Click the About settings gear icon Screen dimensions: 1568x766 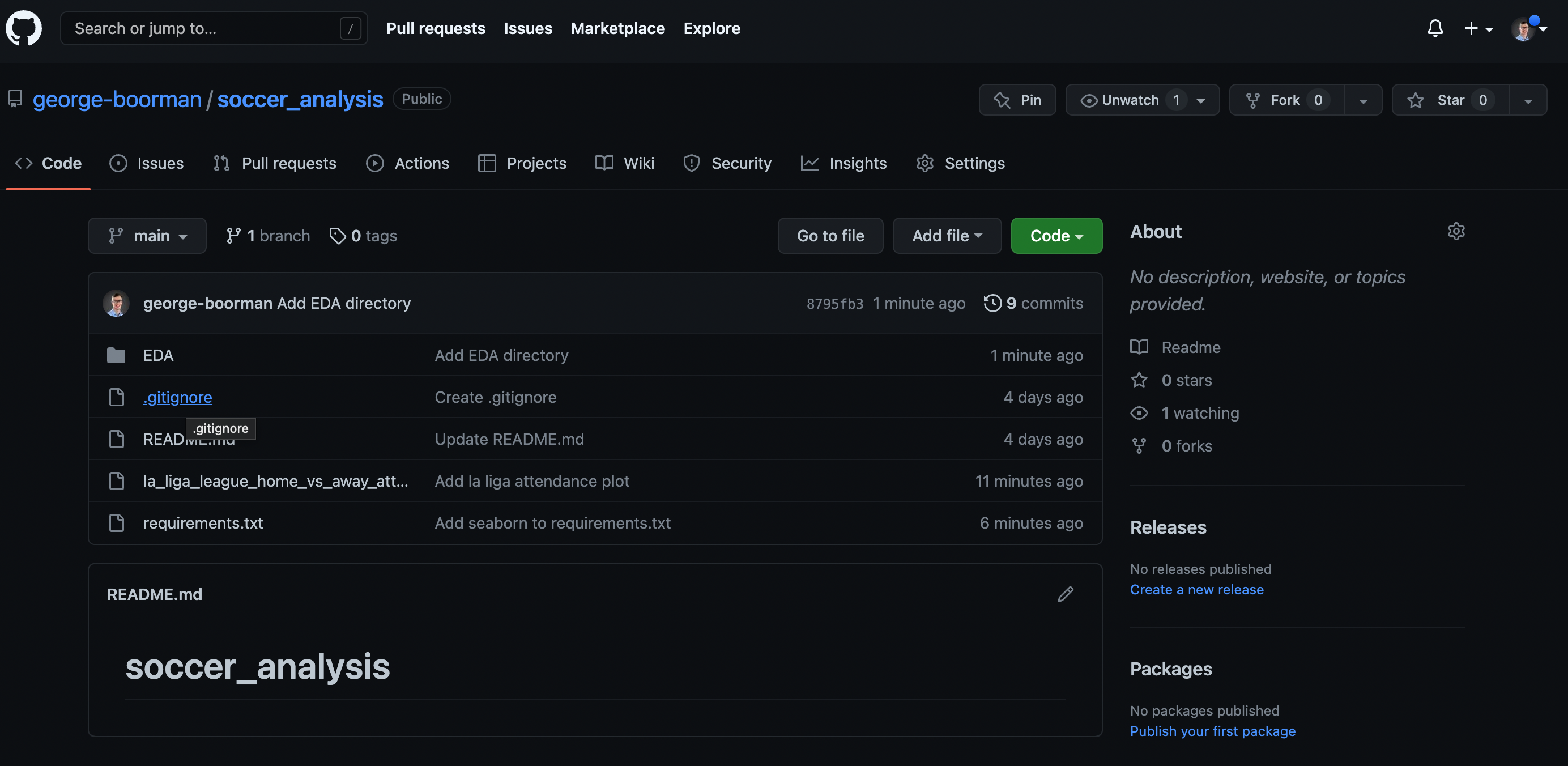click(x=1455, y=231)
